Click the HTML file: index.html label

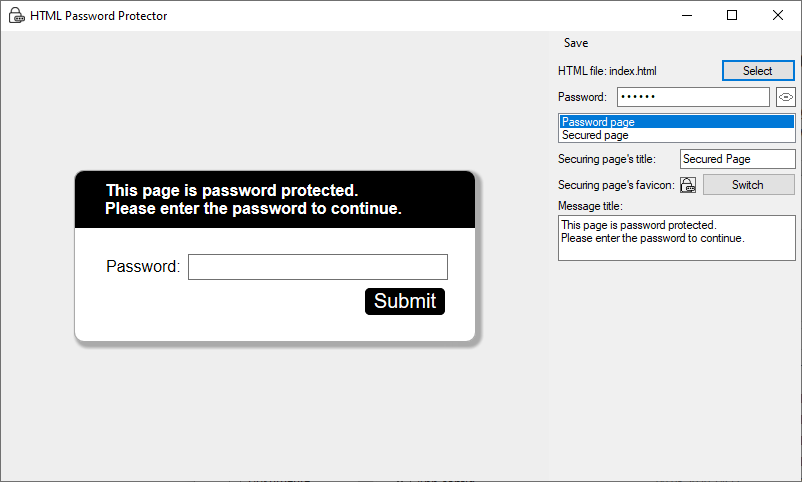pyautogui.click(x=607, y=71)
